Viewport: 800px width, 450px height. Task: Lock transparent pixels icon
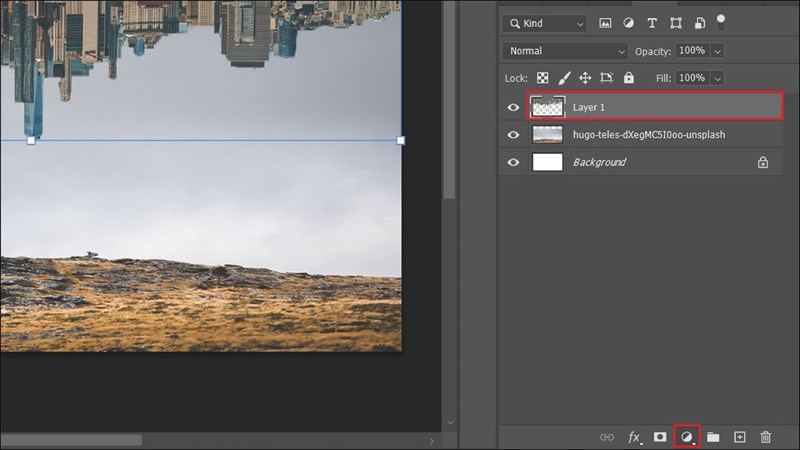(x=542, y=78)
